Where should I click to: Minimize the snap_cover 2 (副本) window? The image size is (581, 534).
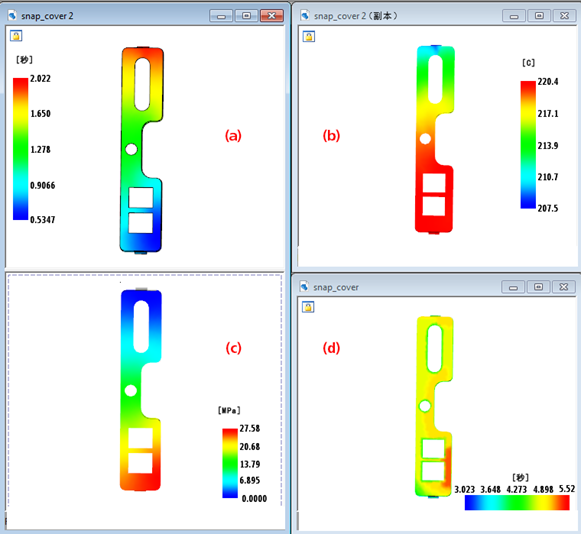[x=514, y=16]
